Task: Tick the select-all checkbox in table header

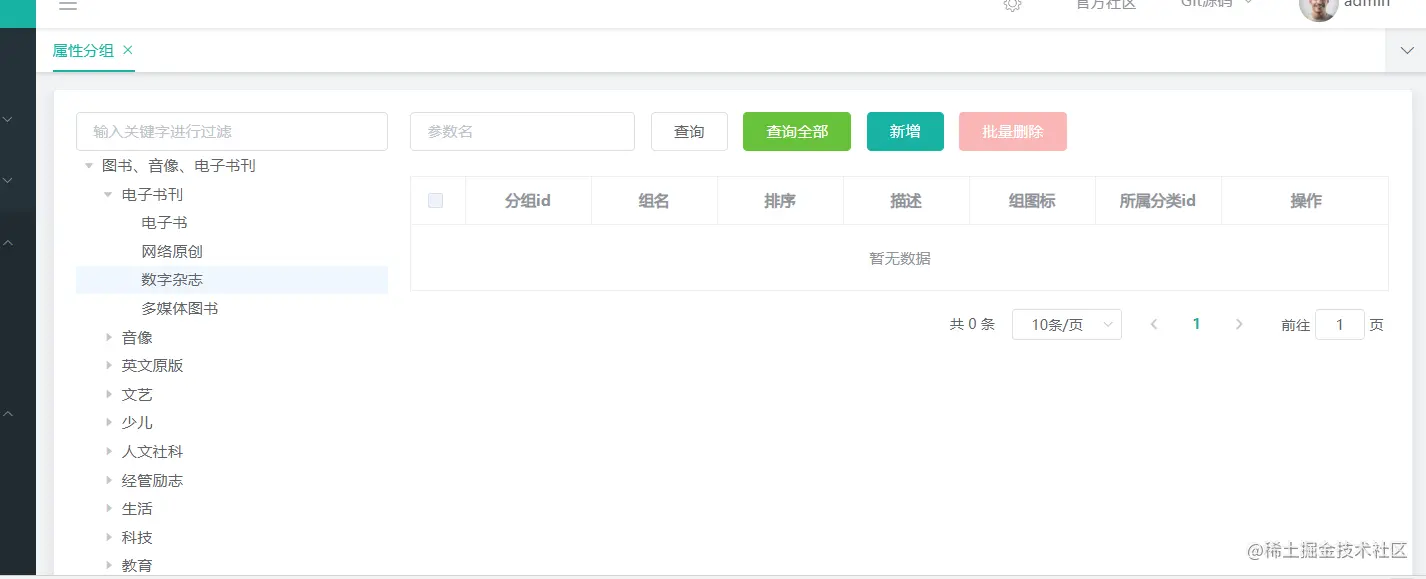Action: tap(435, 201)
